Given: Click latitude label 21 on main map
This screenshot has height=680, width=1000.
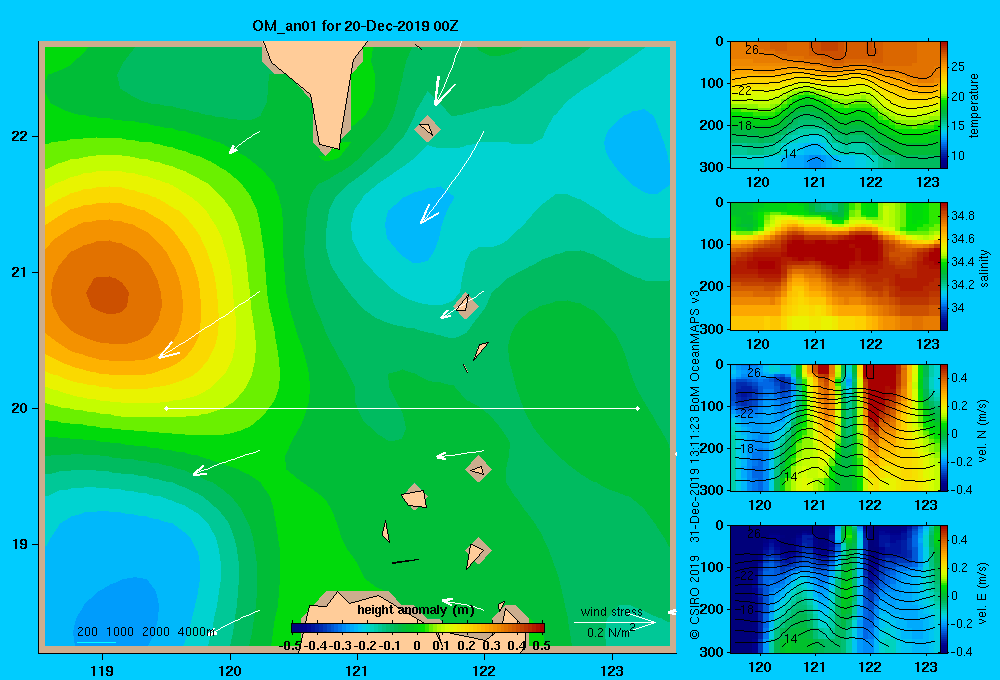Looking at the screenshot, I should click(20, 272).
